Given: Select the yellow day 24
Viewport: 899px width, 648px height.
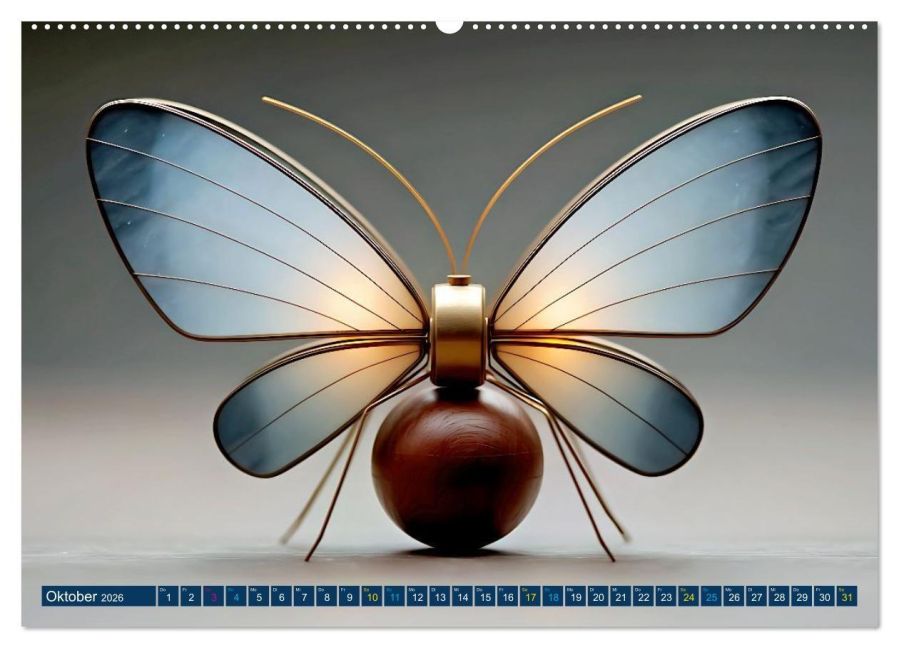Looking at the screenshot, I should (x=689, y=596).
